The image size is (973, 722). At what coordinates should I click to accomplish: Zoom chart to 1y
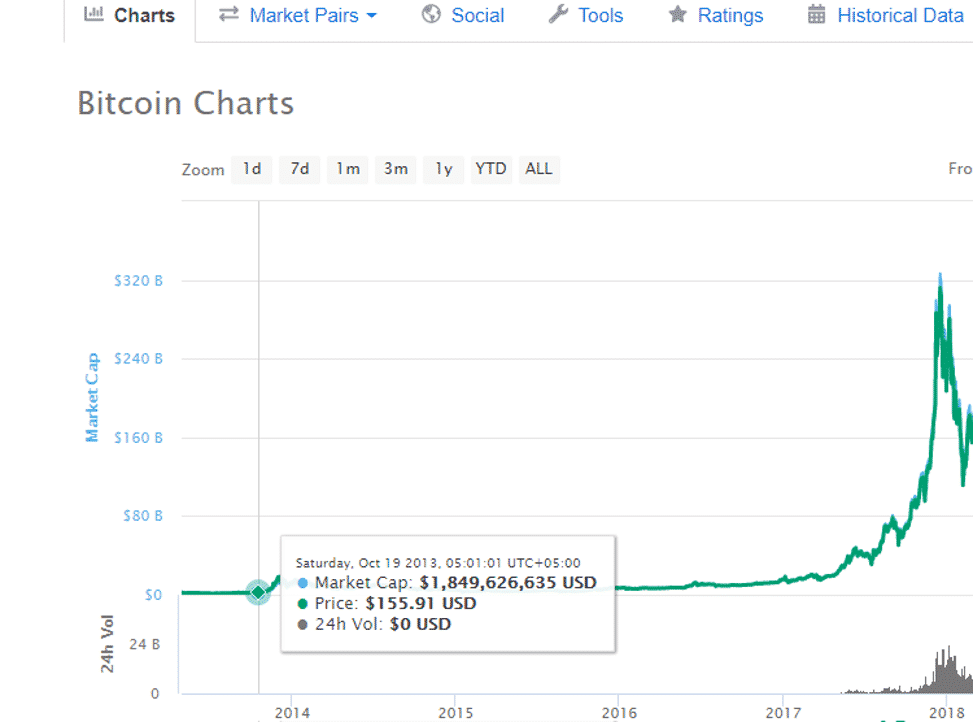(x=444, y=169)
